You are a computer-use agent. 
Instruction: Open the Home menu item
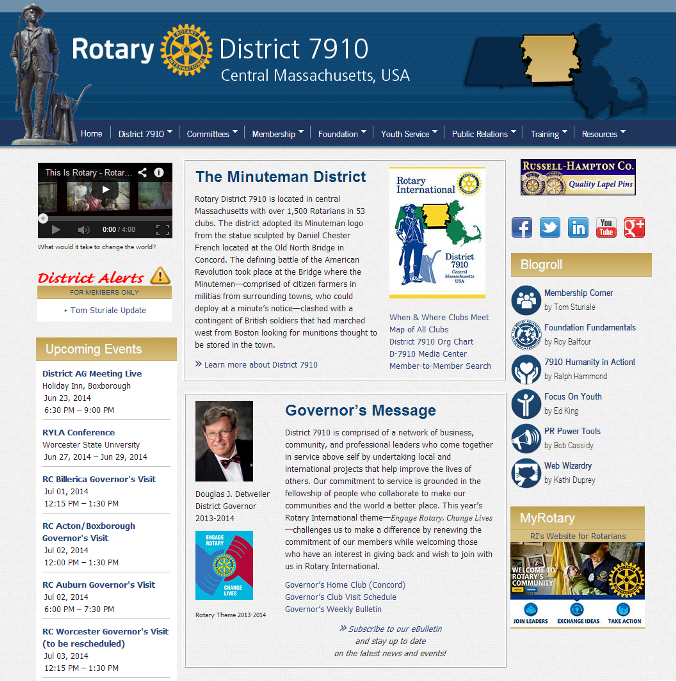91,134
